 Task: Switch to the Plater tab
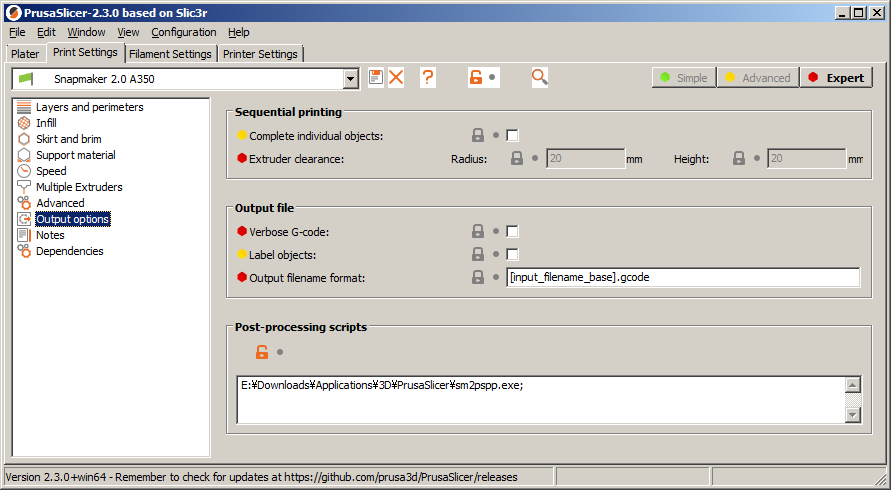[x=25, y=54]
